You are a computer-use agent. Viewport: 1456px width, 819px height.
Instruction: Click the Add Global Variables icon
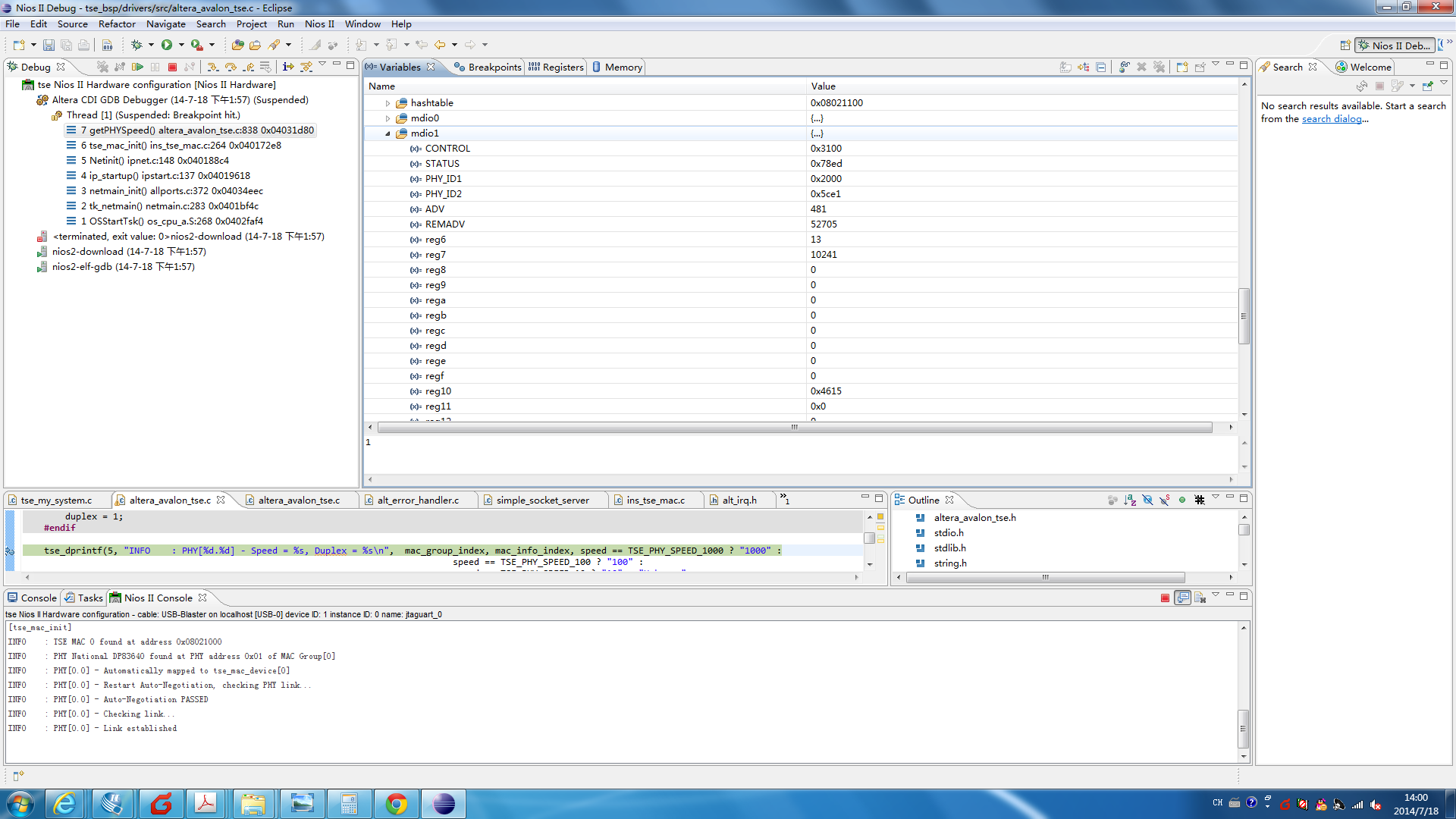pos(1125,67)
